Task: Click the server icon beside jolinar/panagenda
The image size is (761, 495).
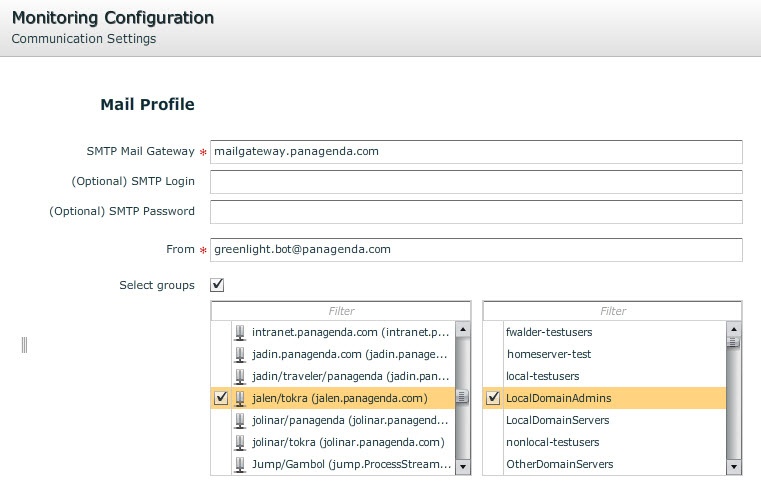Action: (x=240, y=420)
